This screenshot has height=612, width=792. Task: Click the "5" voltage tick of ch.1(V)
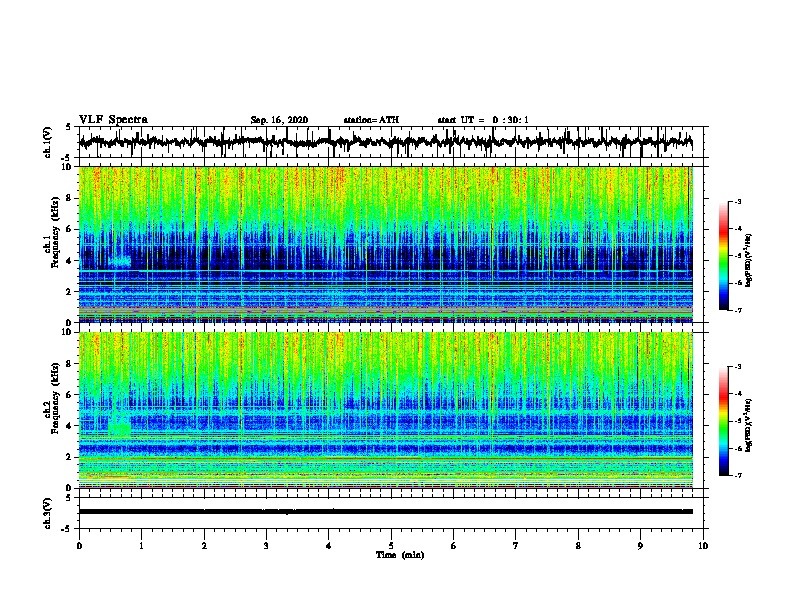pos(68,127)
